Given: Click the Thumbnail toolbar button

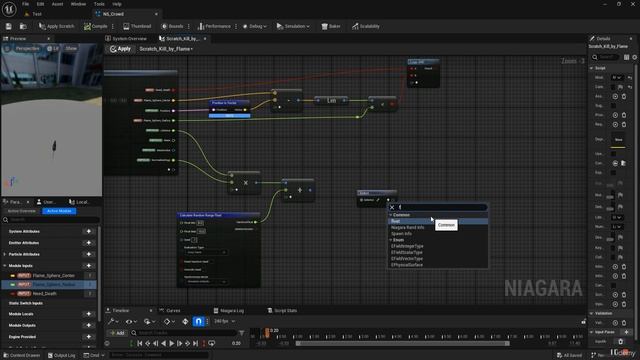Looking at the screenshot, I should click(x=137, y=26).
